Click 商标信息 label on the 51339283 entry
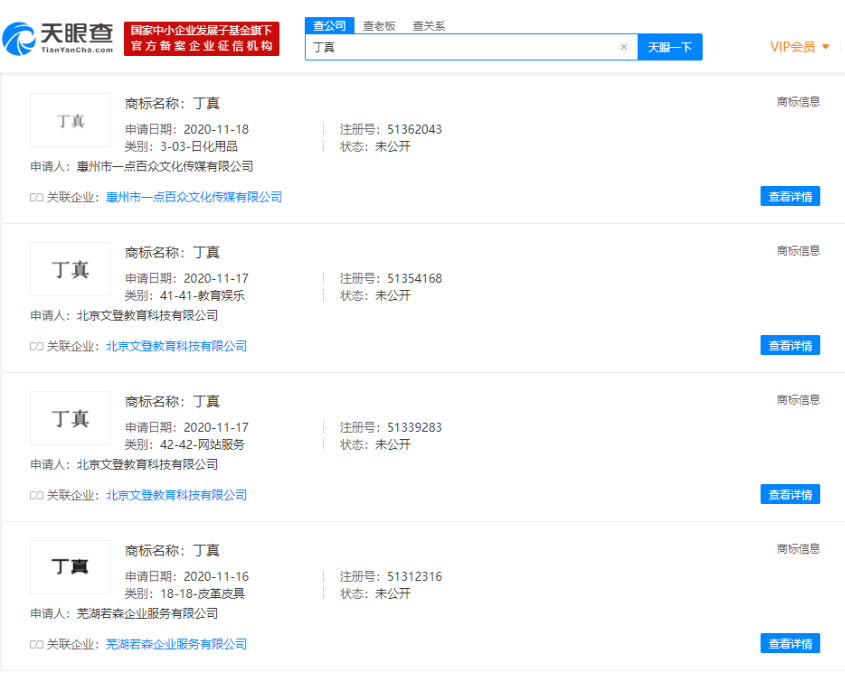The image size is (845, 676). (798, 400)
